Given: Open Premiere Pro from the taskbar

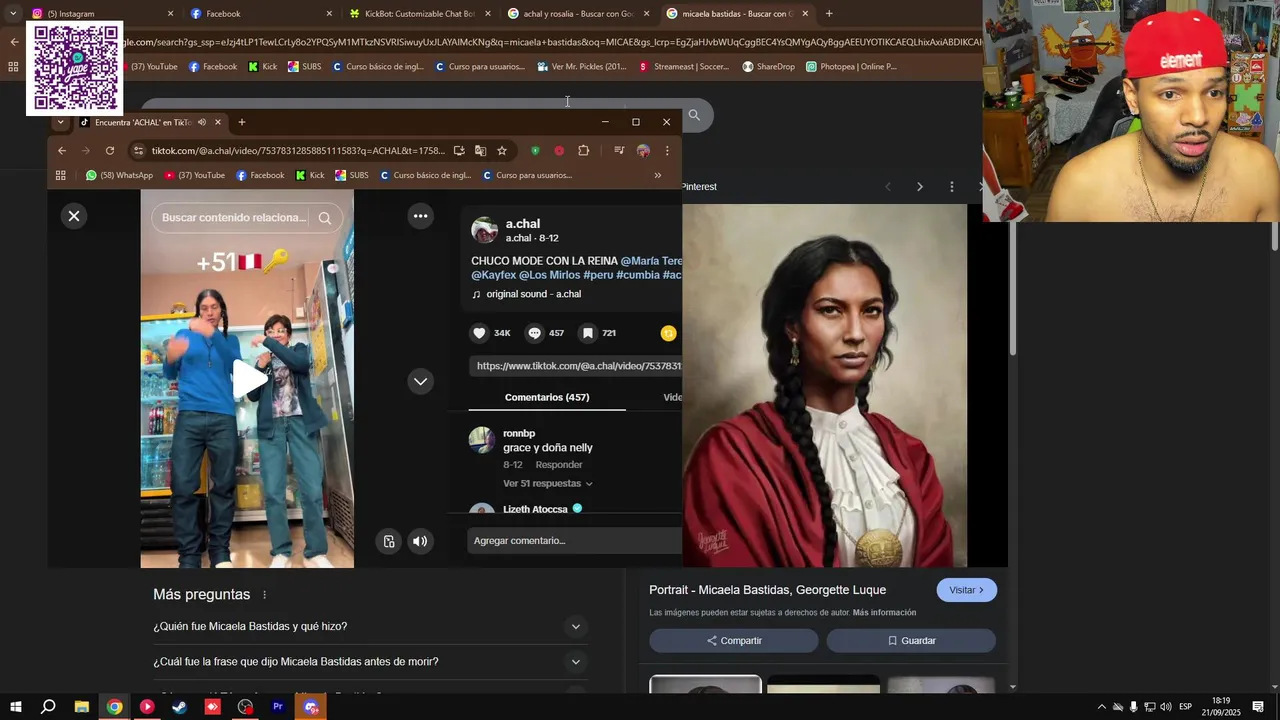Looking at the screenshot, I should [x=278, y=707].
